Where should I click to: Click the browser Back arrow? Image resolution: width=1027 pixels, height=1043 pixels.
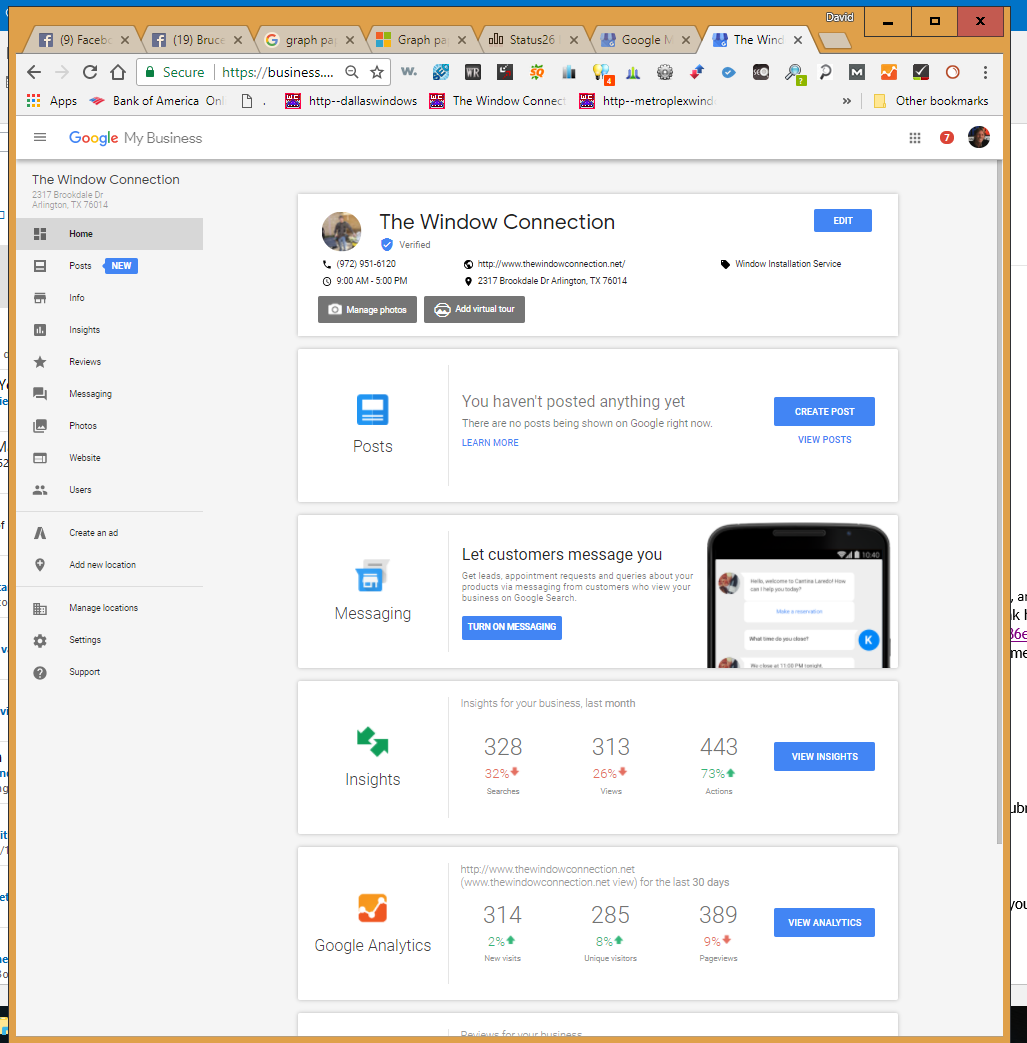(x=34, y=72)
